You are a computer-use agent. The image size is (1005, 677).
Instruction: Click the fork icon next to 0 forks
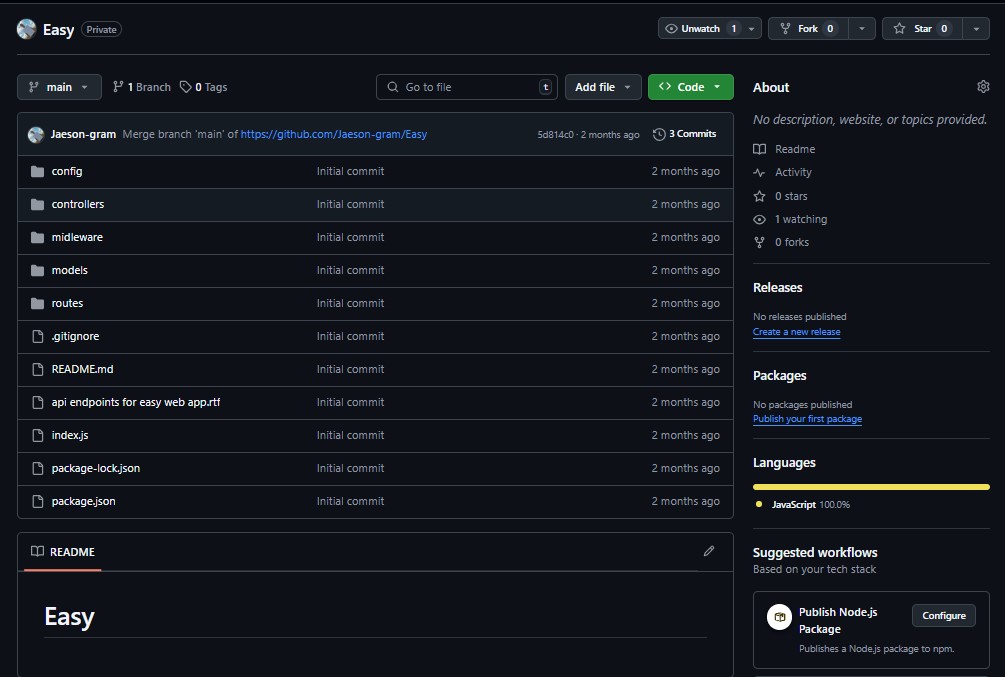point(760,242)
